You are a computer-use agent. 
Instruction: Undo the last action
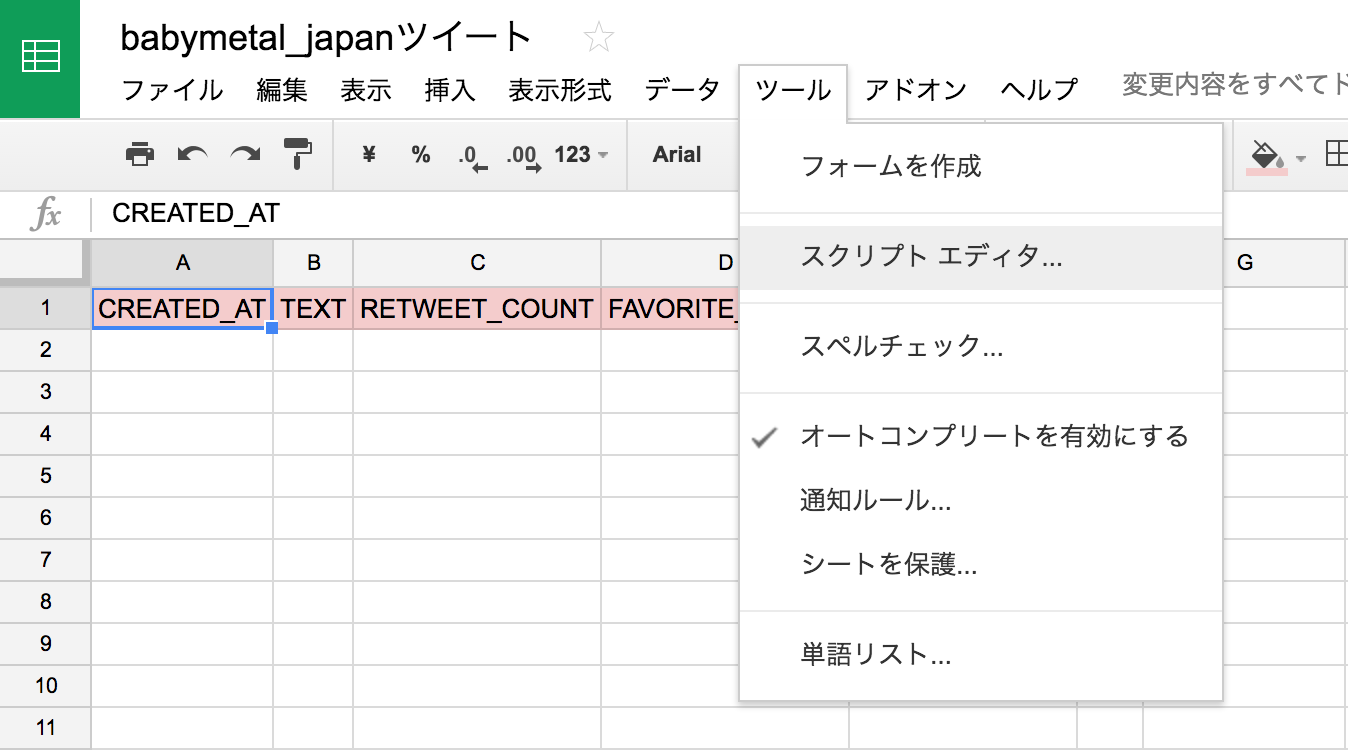pos(192,154)
